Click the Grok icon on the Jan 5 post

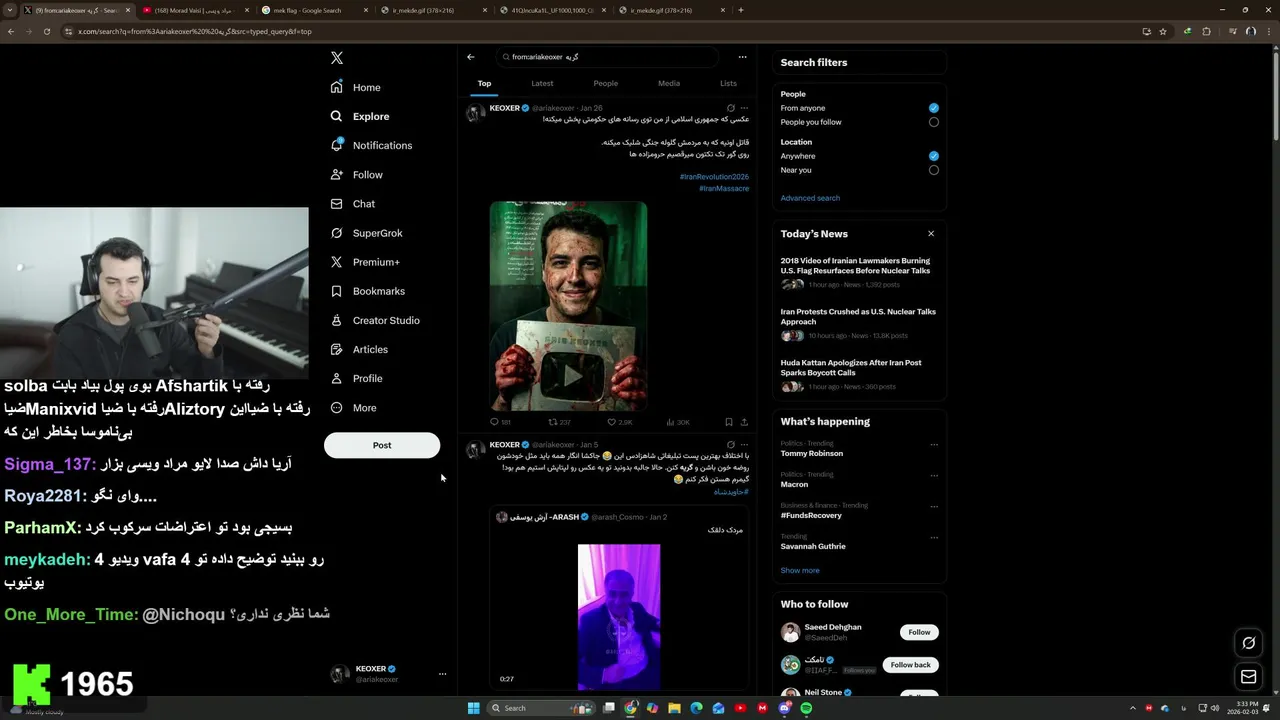point(730,444)
